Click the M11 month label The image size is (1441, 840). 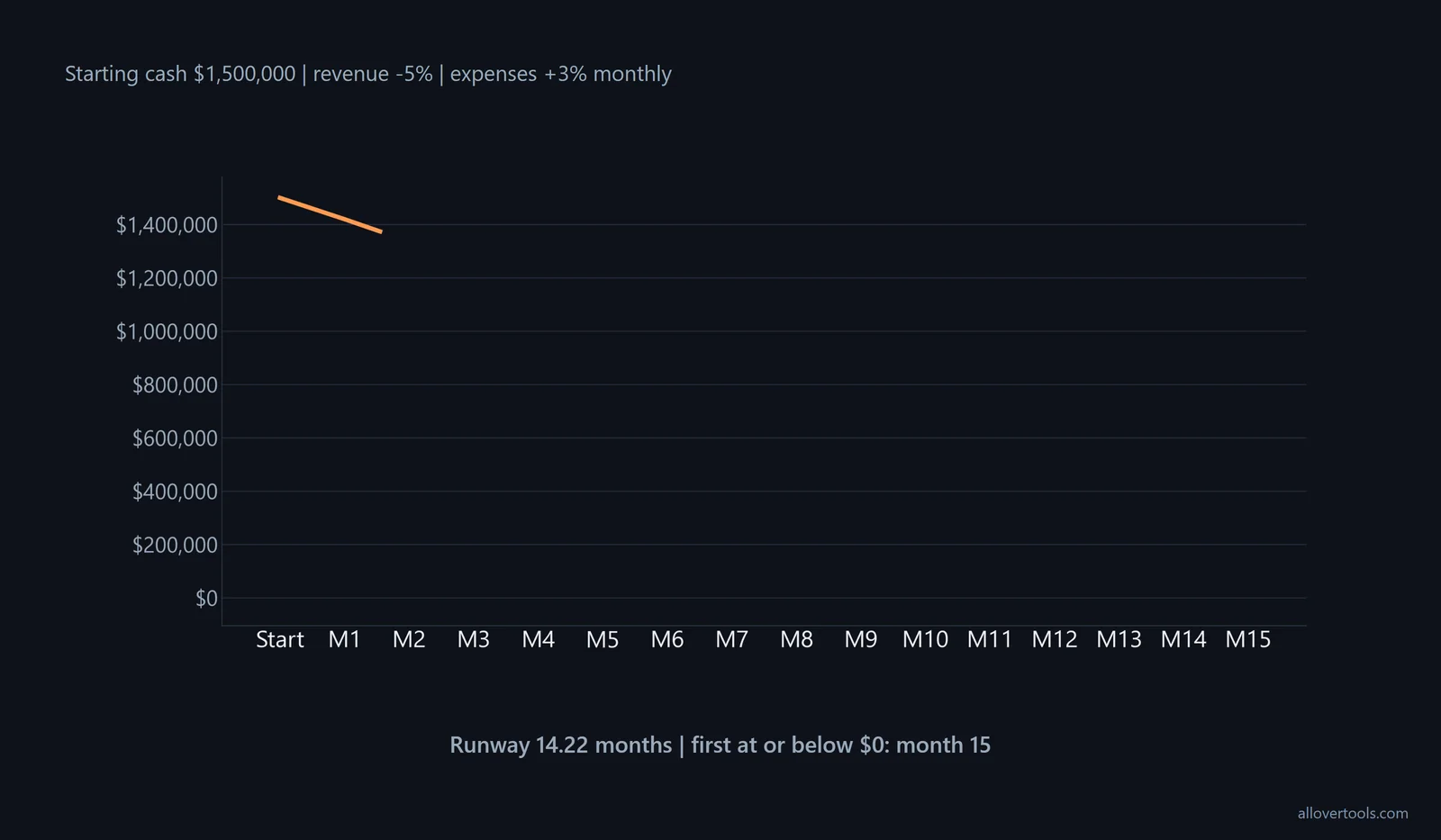[990, 639]
